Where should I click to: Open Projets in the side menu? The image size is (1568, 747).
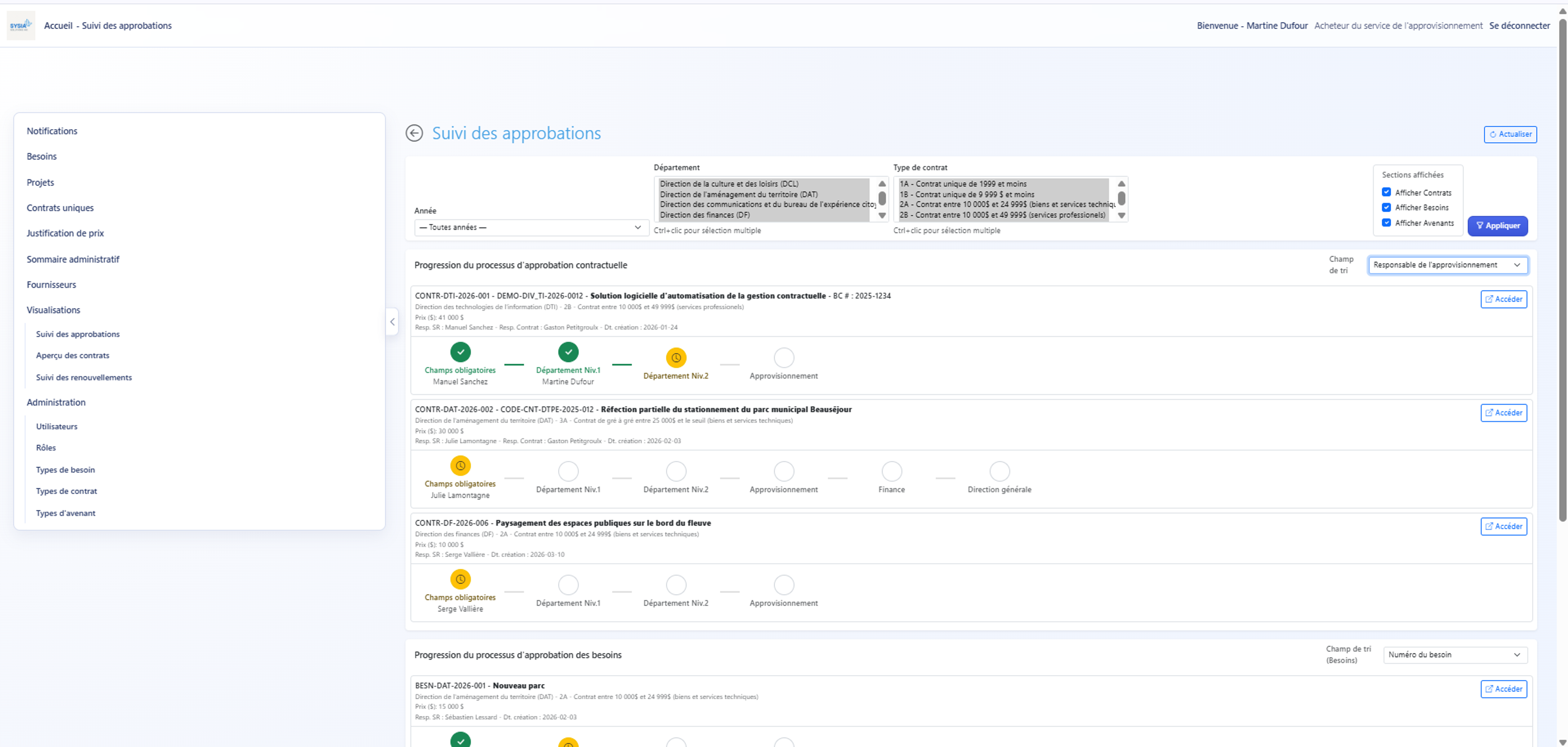pyautogui.click(x=40, y=183)
